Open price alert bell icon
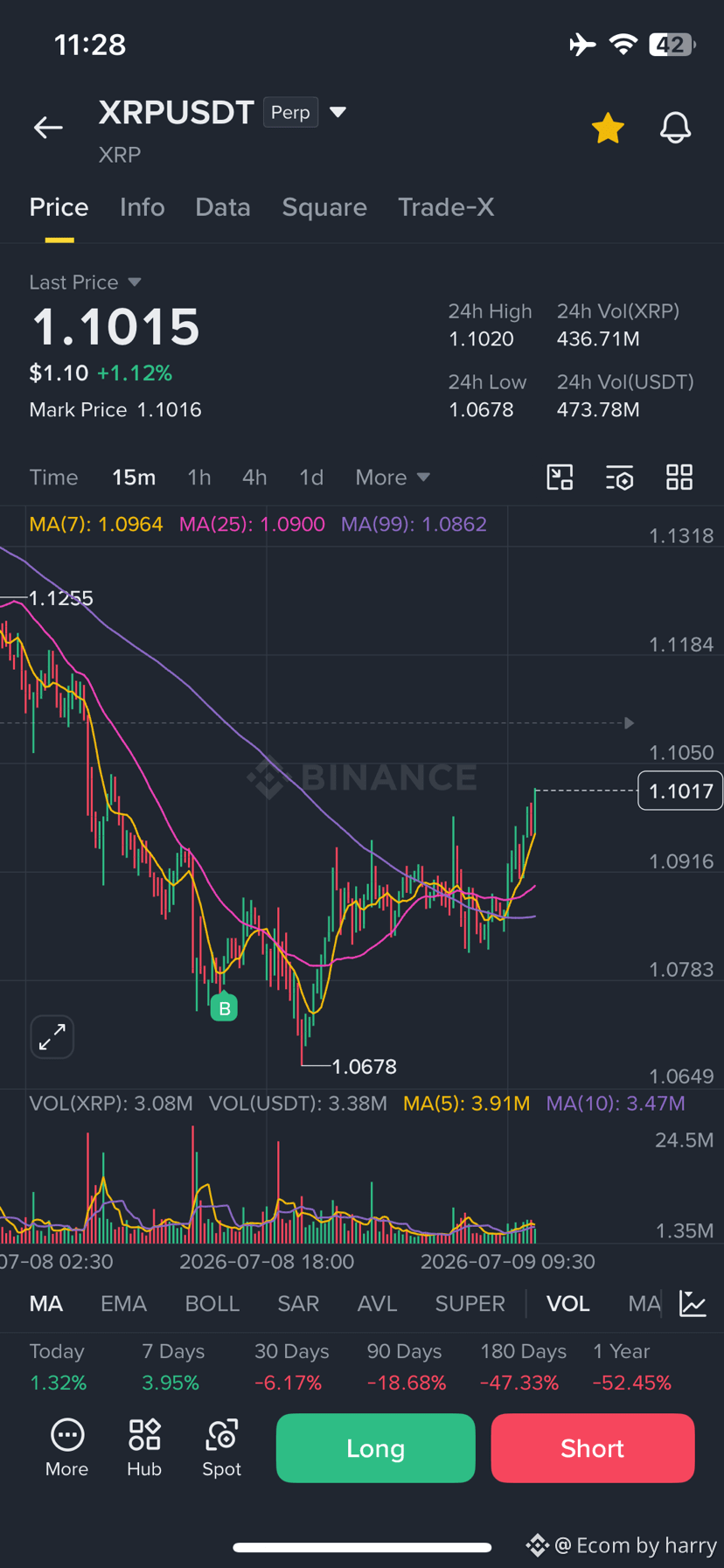Viewport: 724px width, 1568px height. [675, 129]
